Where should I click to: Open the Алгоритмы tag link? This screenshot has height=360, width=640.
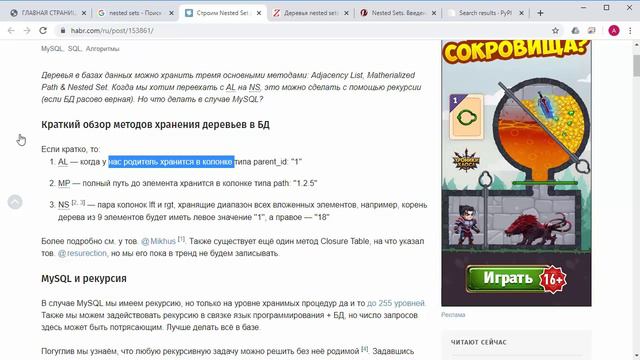pyautogui.click(x=102, y=49)
